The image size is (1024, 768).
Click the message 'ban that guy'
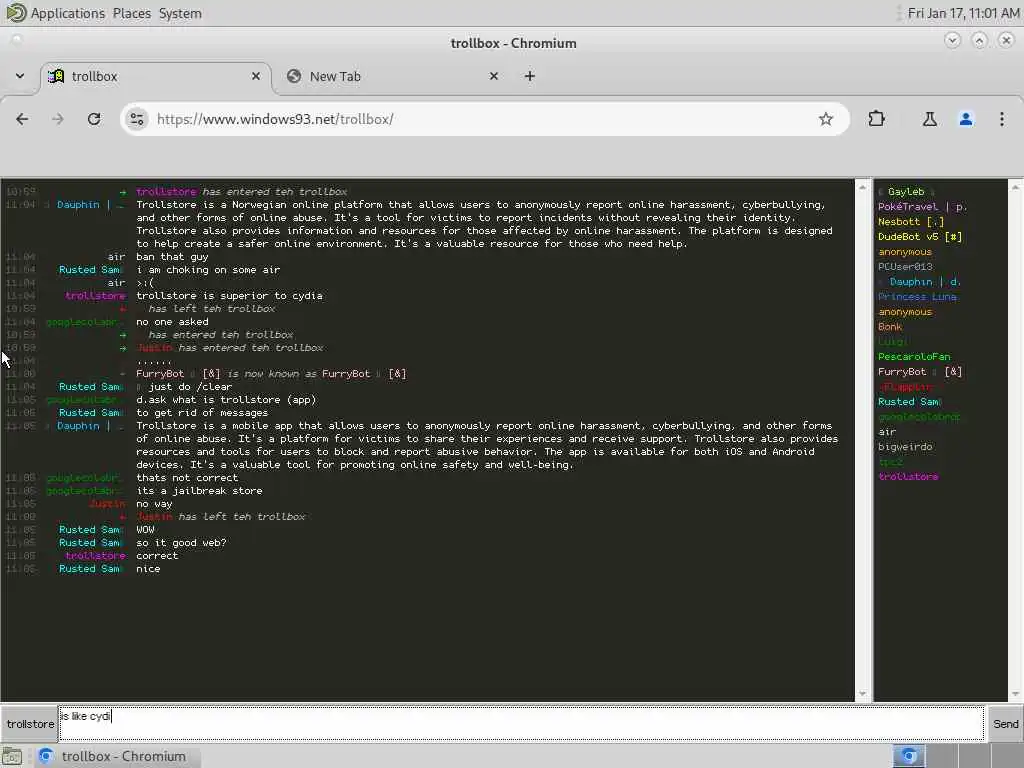pyautogui.click(x=172, y=257)
